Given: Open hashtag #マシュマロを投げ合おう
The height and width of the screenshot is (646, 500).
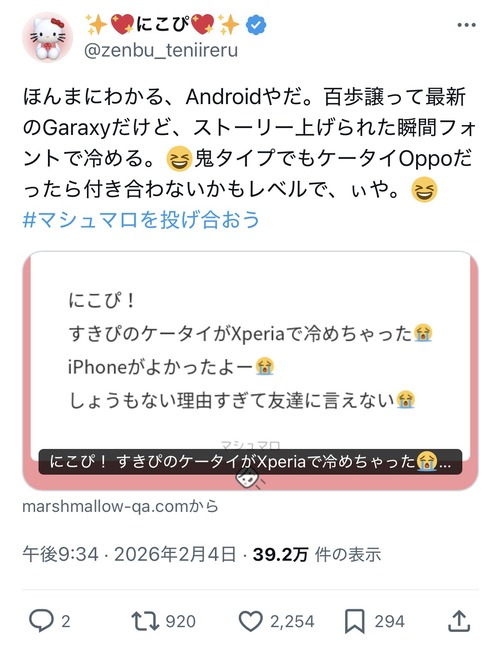Looking at the screenshot, I should click(141, 219).
